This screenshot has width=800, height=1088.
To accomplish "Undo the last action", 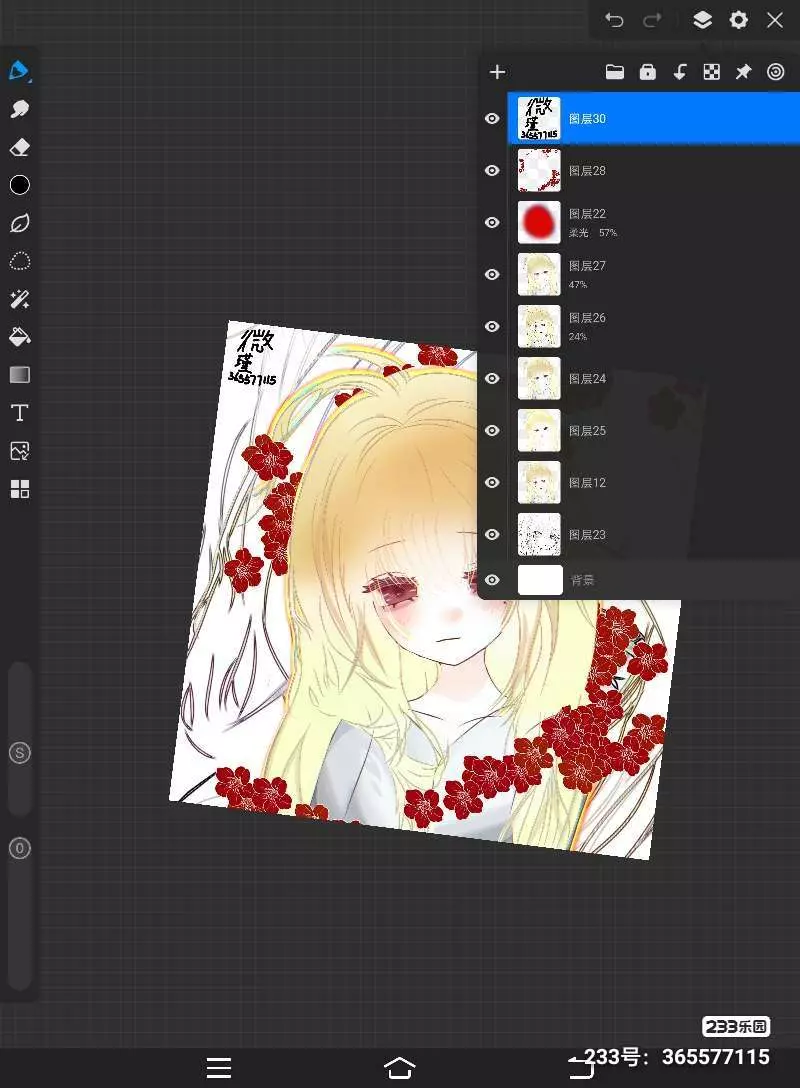I will [x=615, y=20].
